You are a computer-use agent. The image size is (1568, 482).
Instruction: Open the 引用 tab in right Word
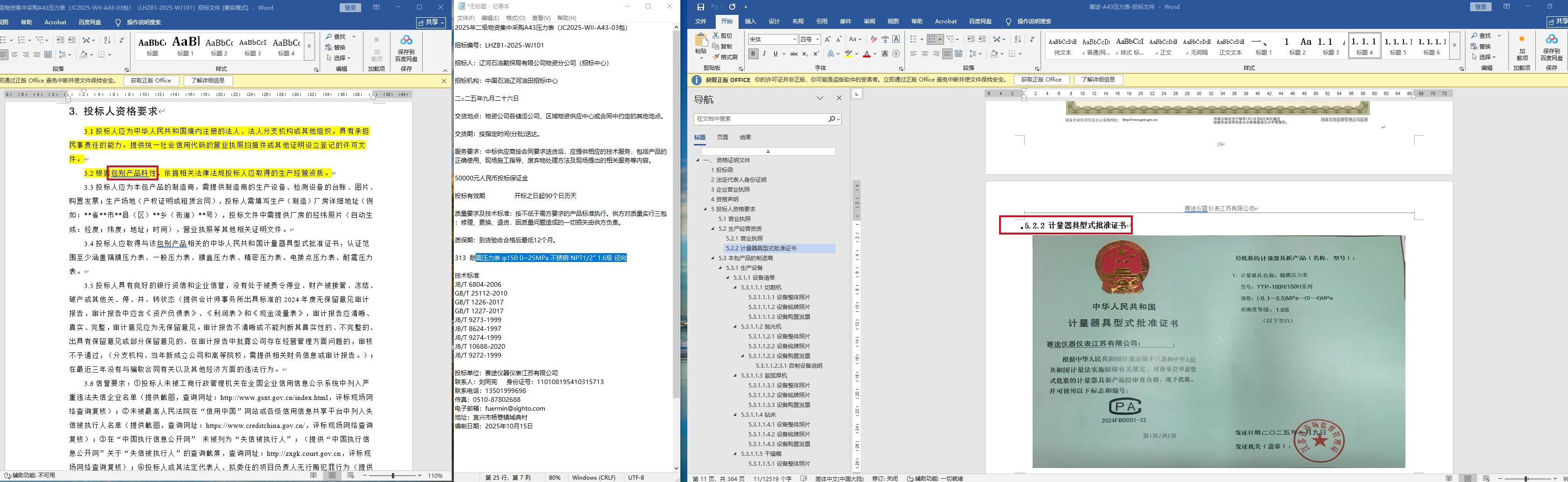[822, 21]
